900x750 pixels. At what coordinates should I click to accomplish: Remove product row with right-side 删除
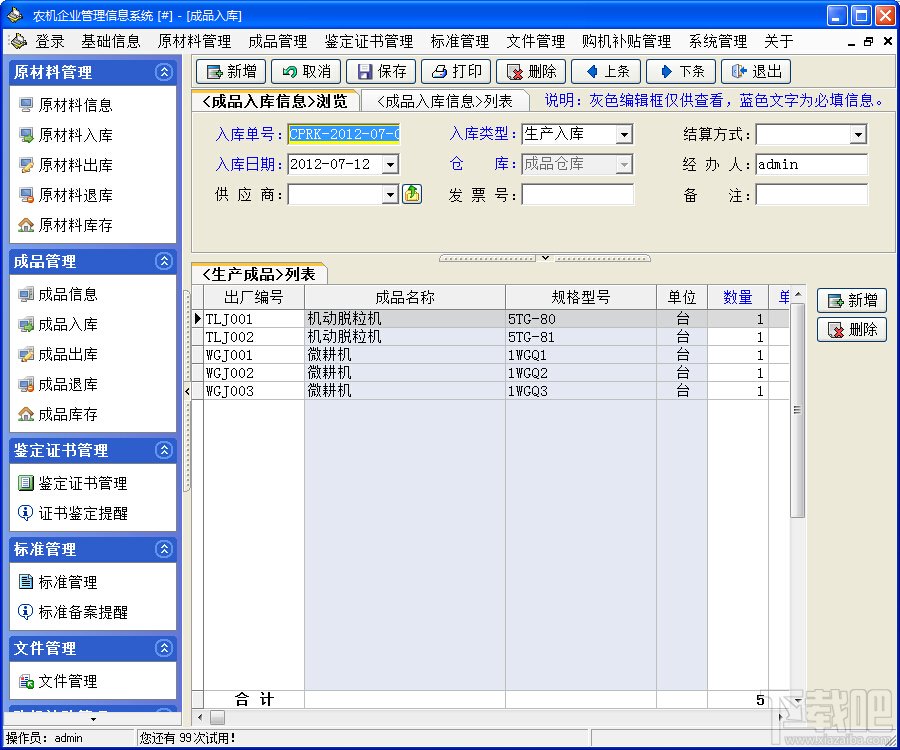tap(852, 329)
